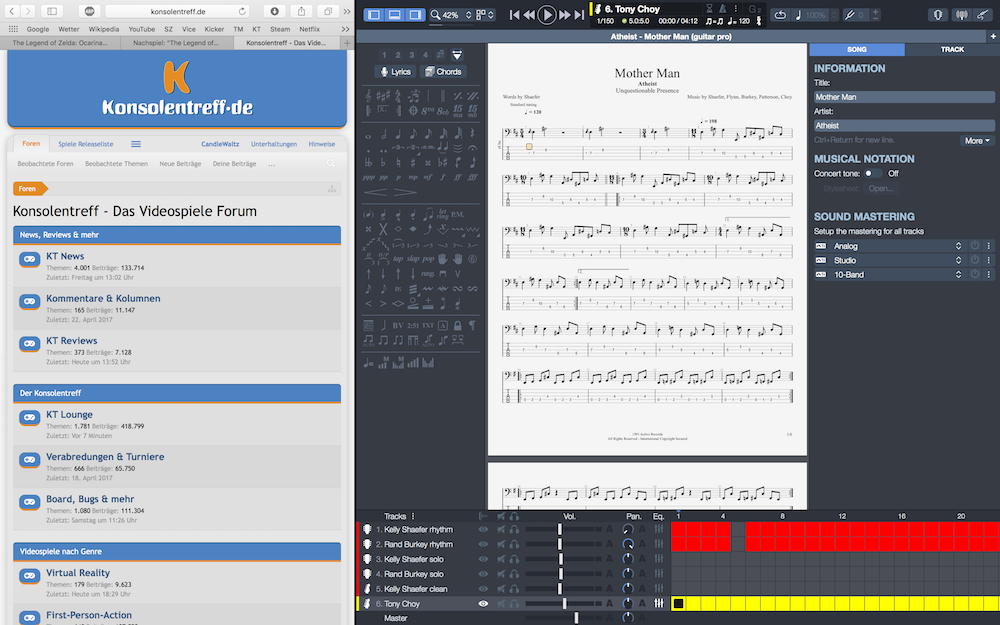Hide the Tony Choy track
This screenshot has height=625, width=1000.
point(483,604)
